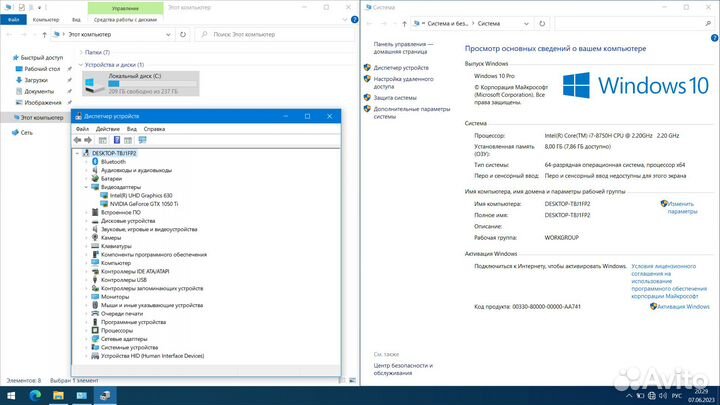720x405 pixels.
Task: Click the System window search field
Action: point(634,23)
